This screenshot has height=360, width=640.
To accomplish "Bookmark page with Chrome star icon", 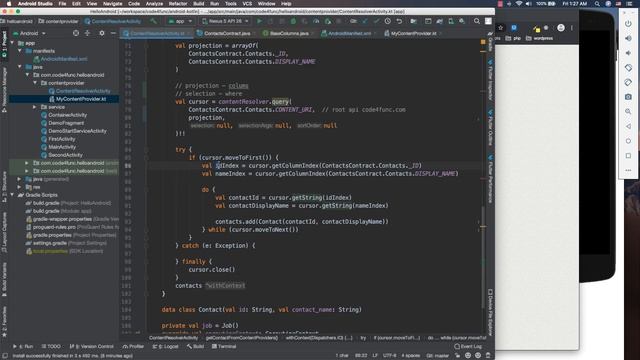I will [500, 28].
